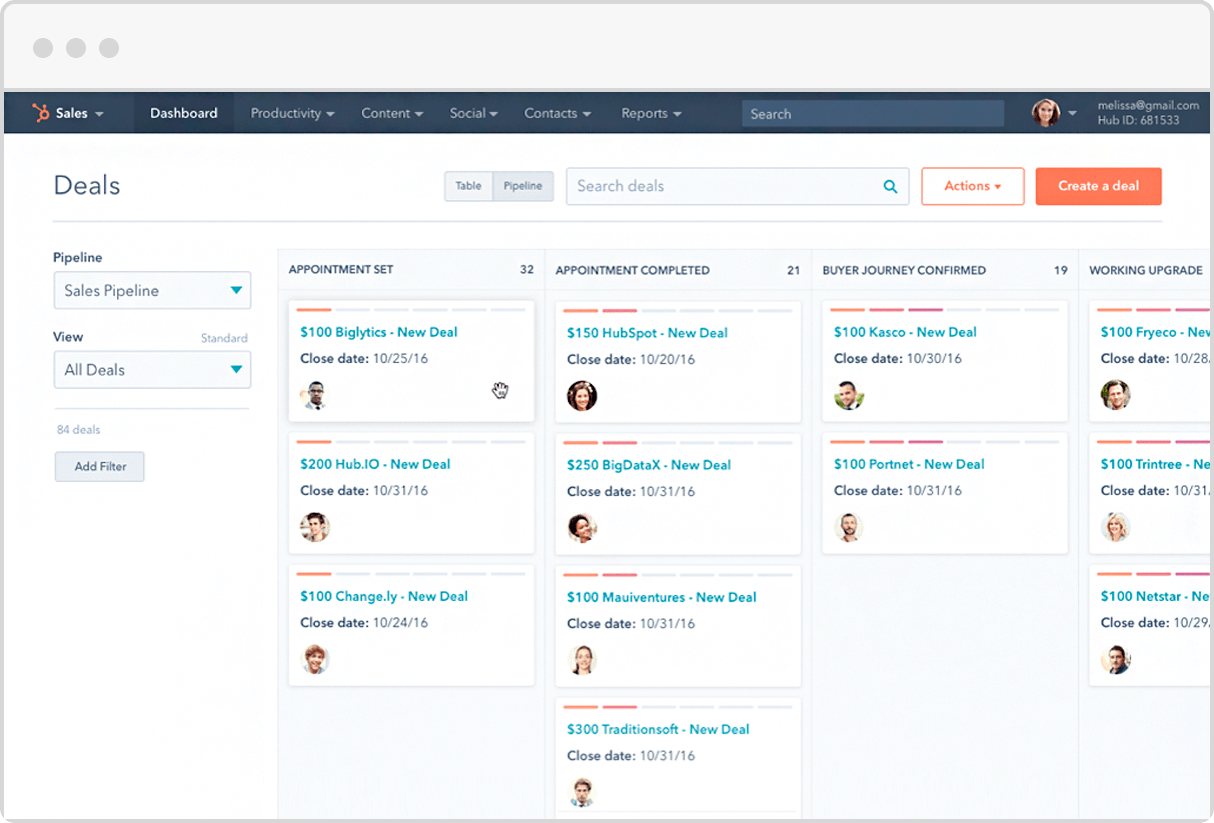This screenshot has height=823, width=1214.
Task: Open the Reports menu
Action: [650, 113]
